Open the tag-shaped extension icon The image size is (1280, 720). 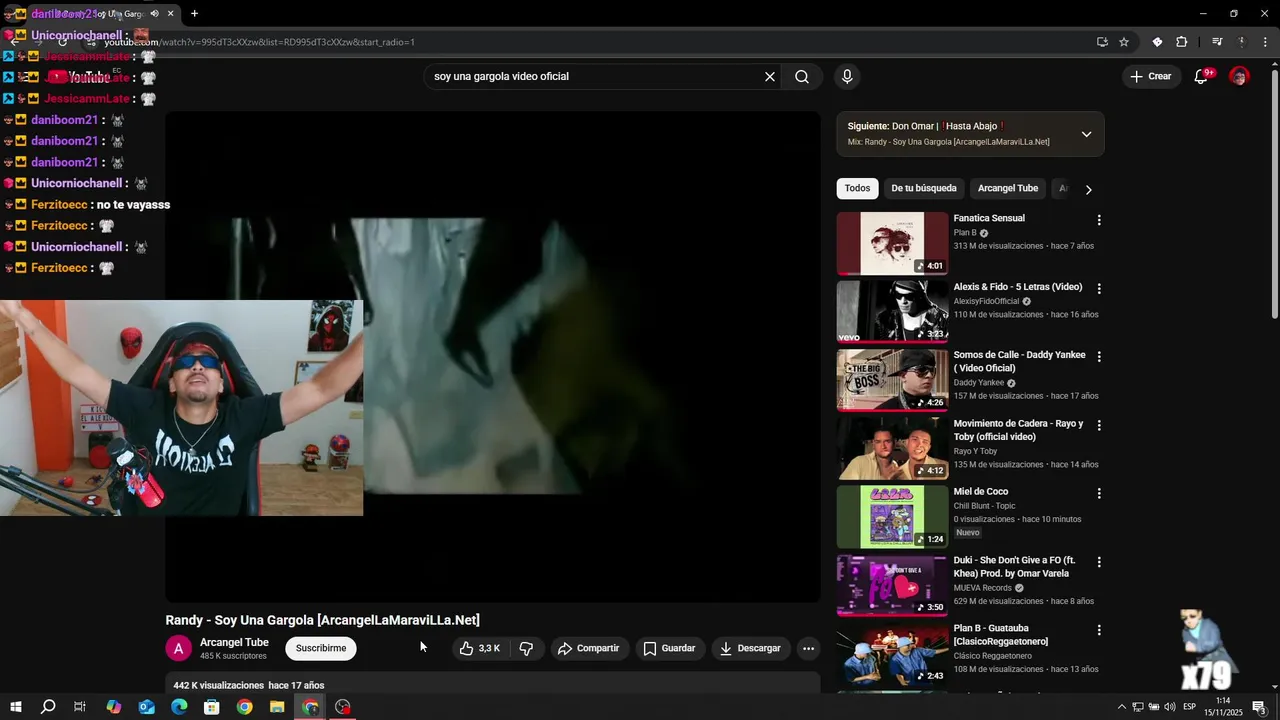(1157, 42)
